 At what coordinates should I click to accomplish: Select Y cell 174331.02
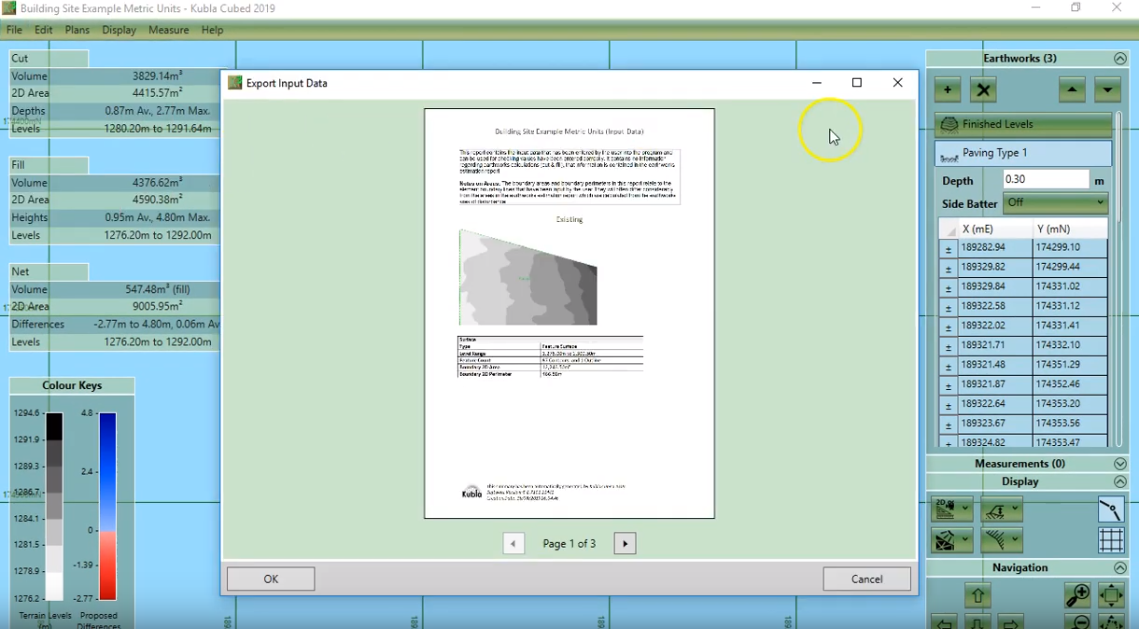(x=1069, y=287)
